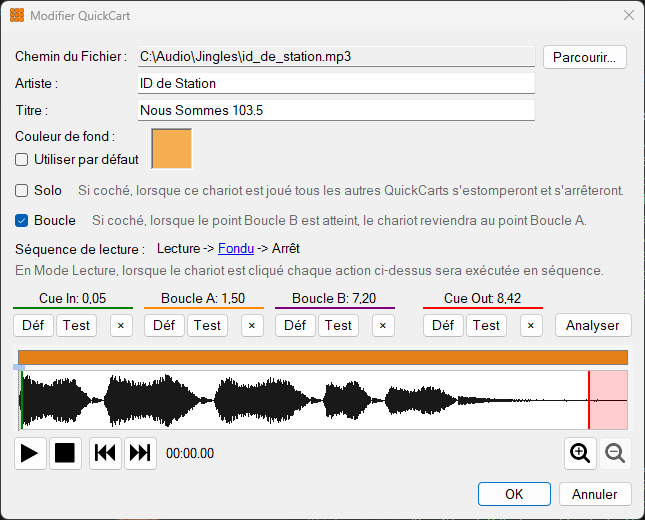Test the Boucle A point
Image resolution: width=645 pixels, height=520 pixels.
[207, 325]
